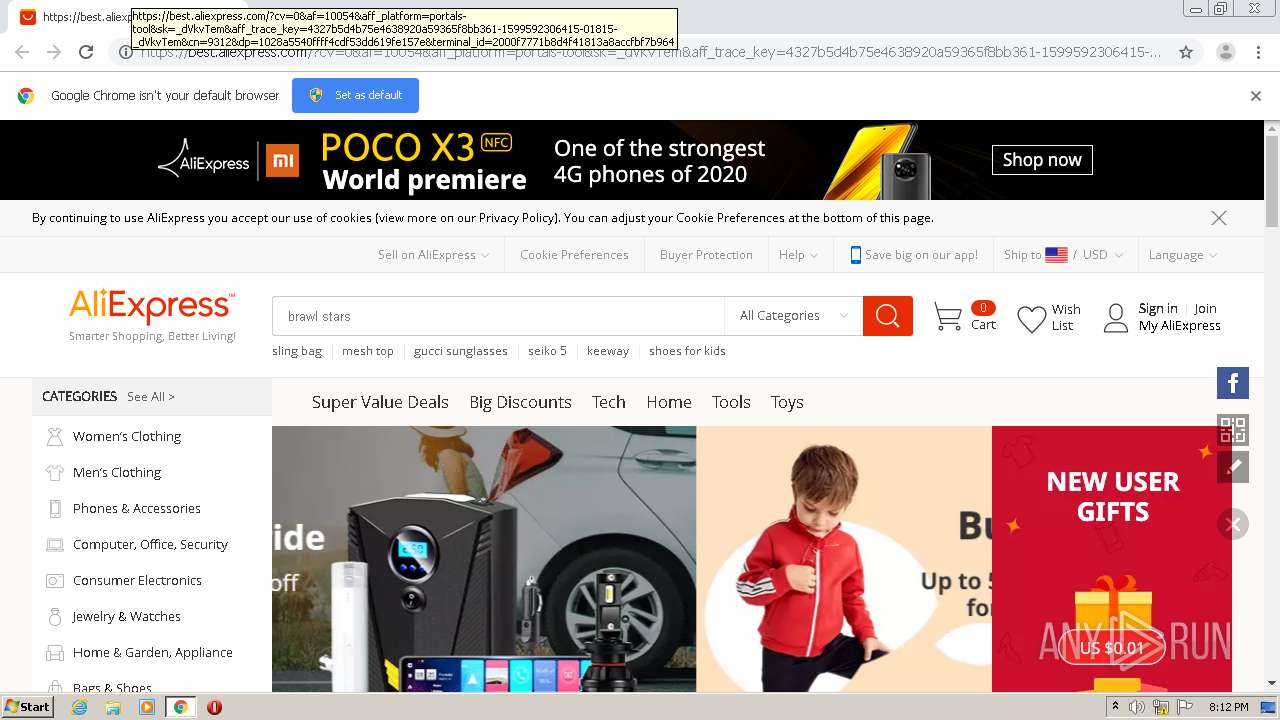Open Chrome three-dot menu
Screen dimensions: 1280x720
point(1258,52)
